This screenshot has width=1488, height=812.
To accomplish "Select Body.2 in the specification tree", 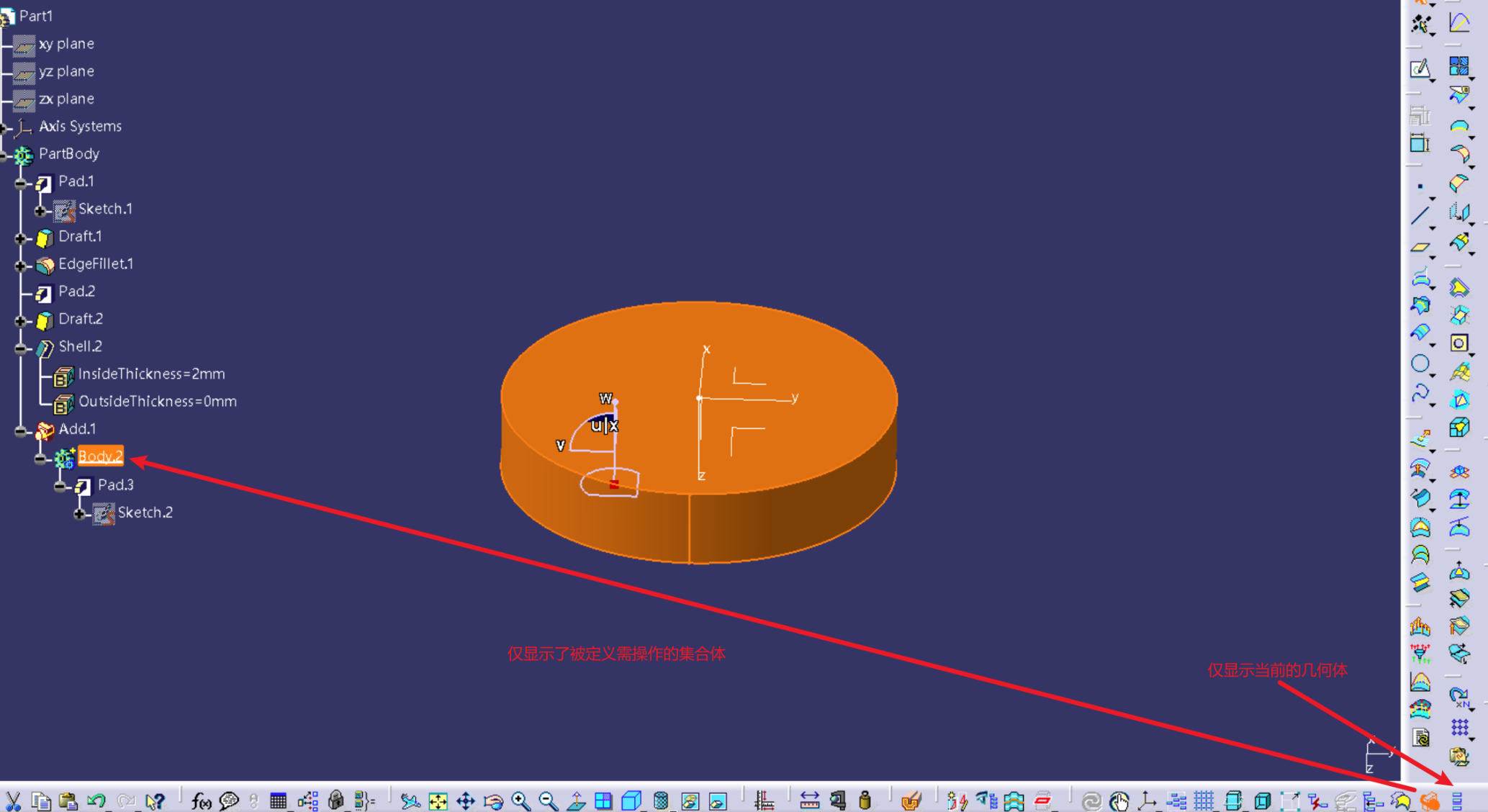I will (100, 456).
